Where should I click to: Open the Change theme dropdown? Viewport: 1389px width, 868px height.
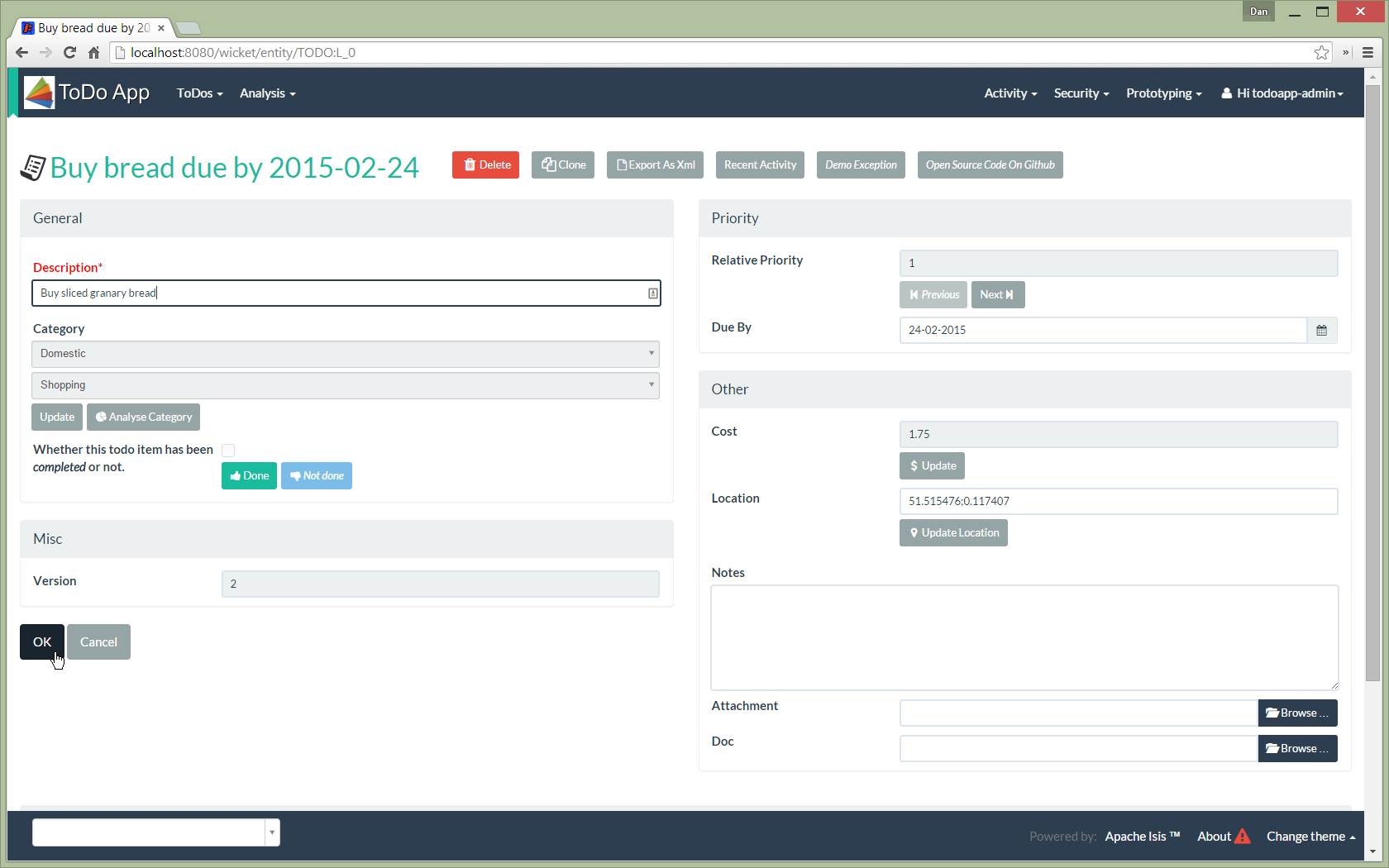point(1310,837)
